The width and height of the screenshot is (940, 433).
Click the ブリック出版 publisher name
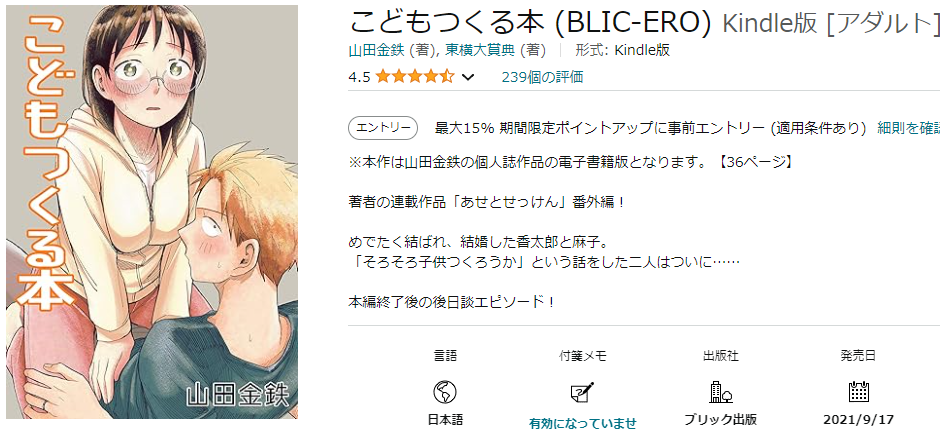720,419
